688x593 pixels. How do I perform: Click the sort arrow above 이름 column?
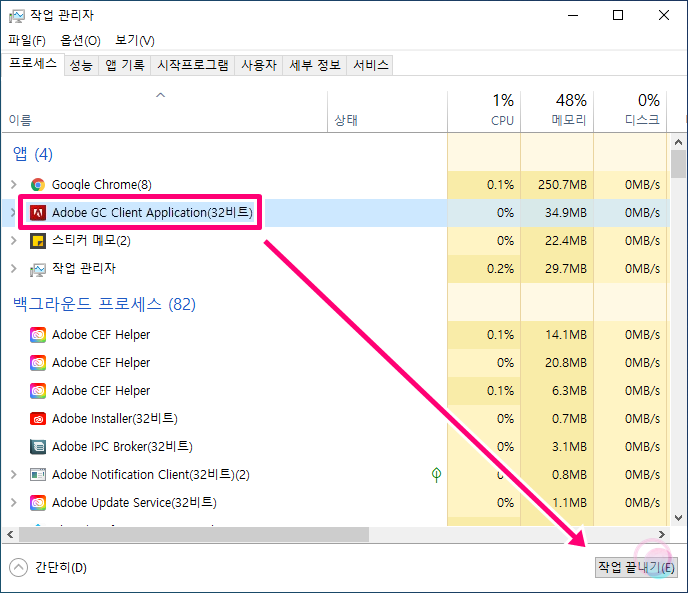coord(161,95)
